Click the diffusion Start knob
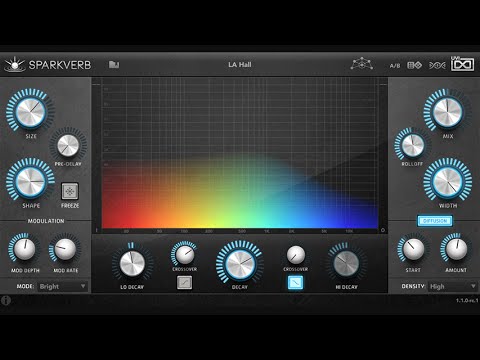The image size is (480, 360). (413, 249)
